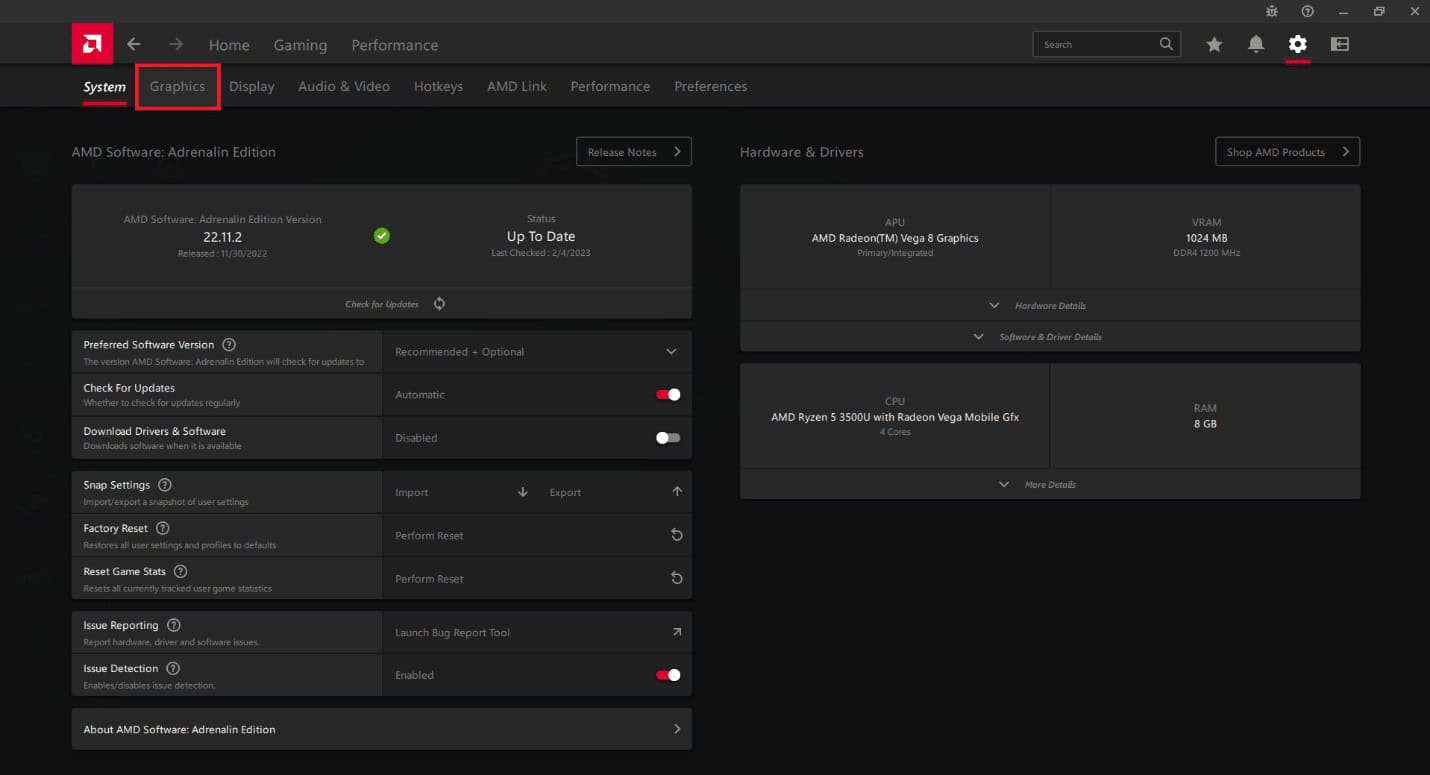Image resolution: width=1430 pixels, height=775 pixels.
Task: Click the AMD Radeon(TM) Vega 8 Graphics text
Action: point(895,238)
